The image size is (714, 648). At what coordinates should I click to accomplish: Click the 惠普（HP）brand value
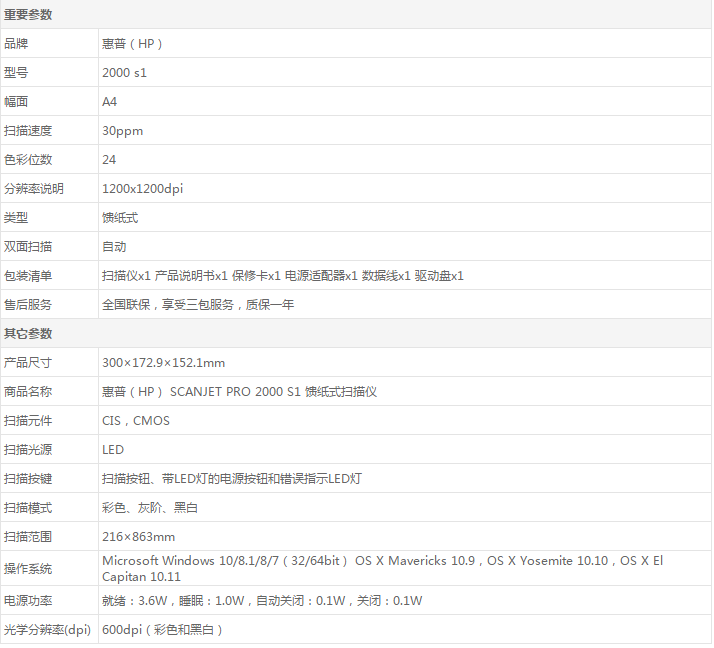(132, 44)
